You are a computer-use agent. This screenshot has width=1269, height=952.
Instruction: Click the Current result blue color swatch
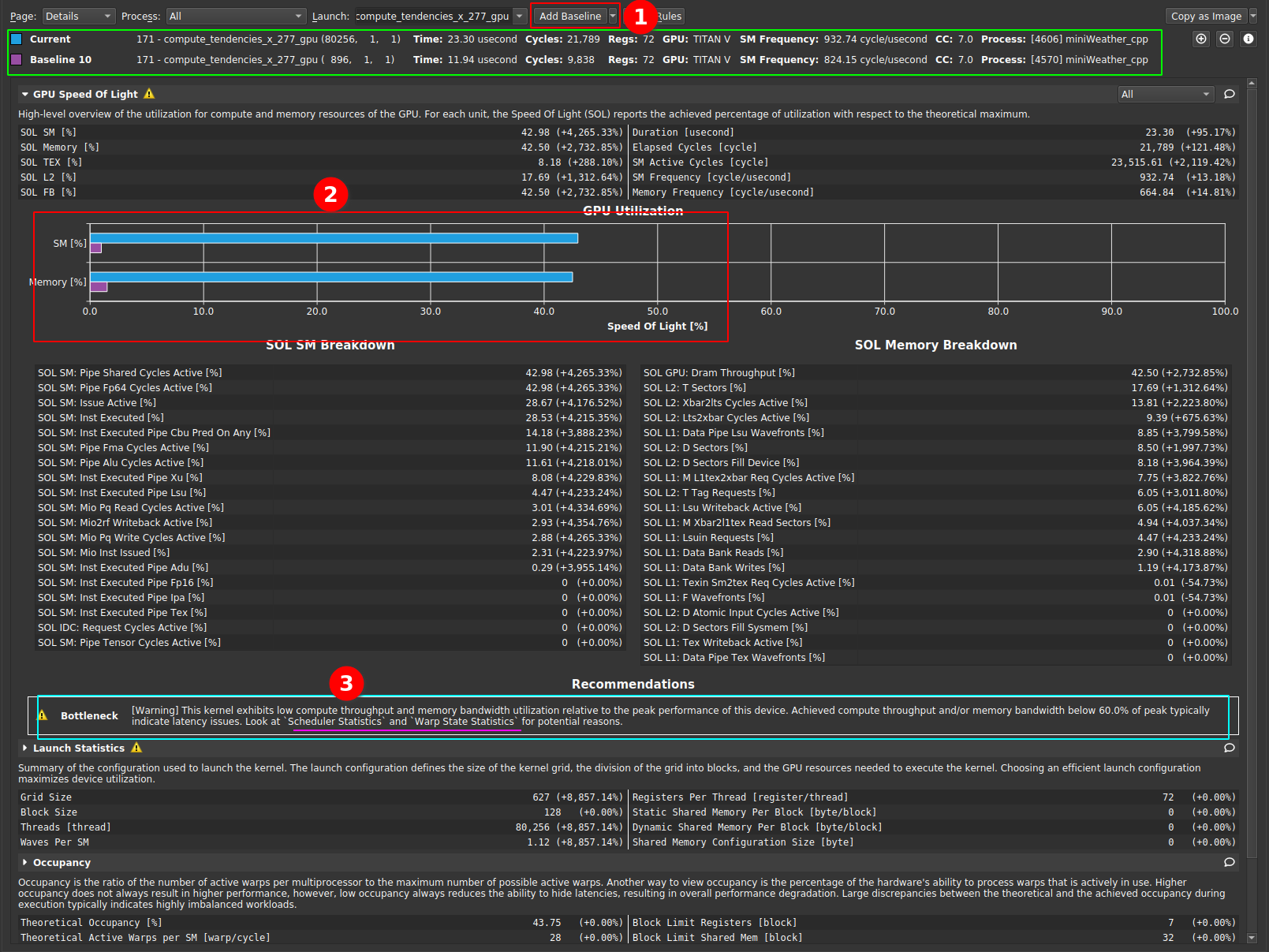17,39
